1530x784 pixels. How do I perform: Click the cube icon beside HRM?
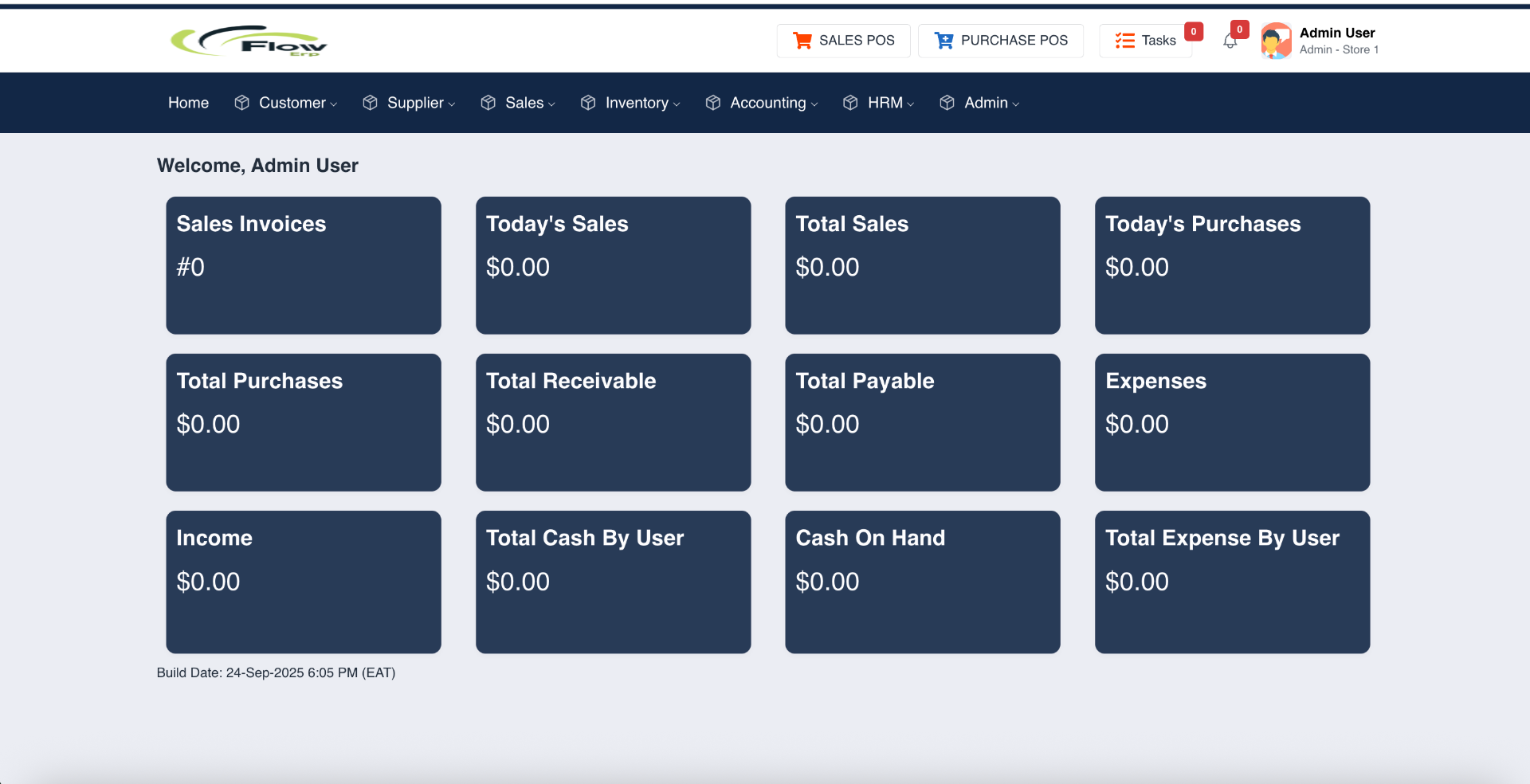coord(850,103)
